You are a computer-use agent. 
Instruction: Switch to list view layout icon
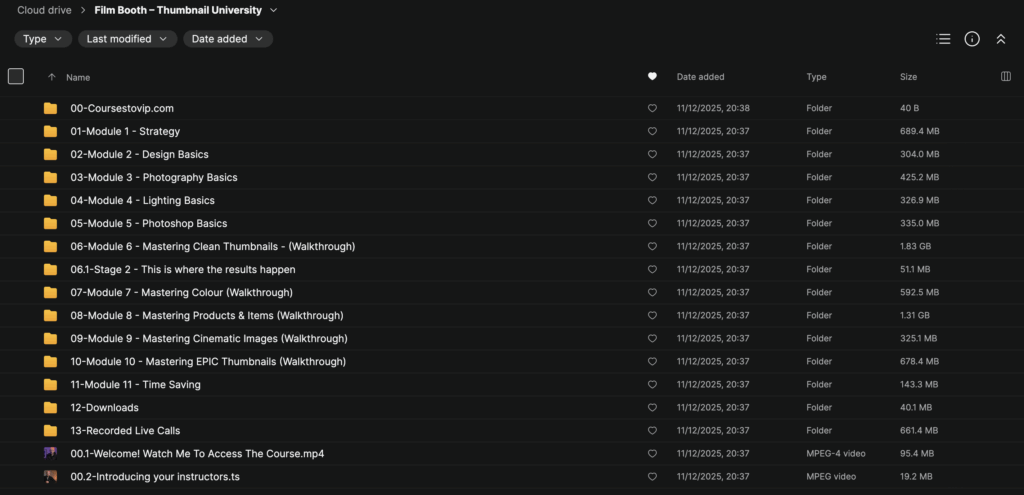coord(943,39)
